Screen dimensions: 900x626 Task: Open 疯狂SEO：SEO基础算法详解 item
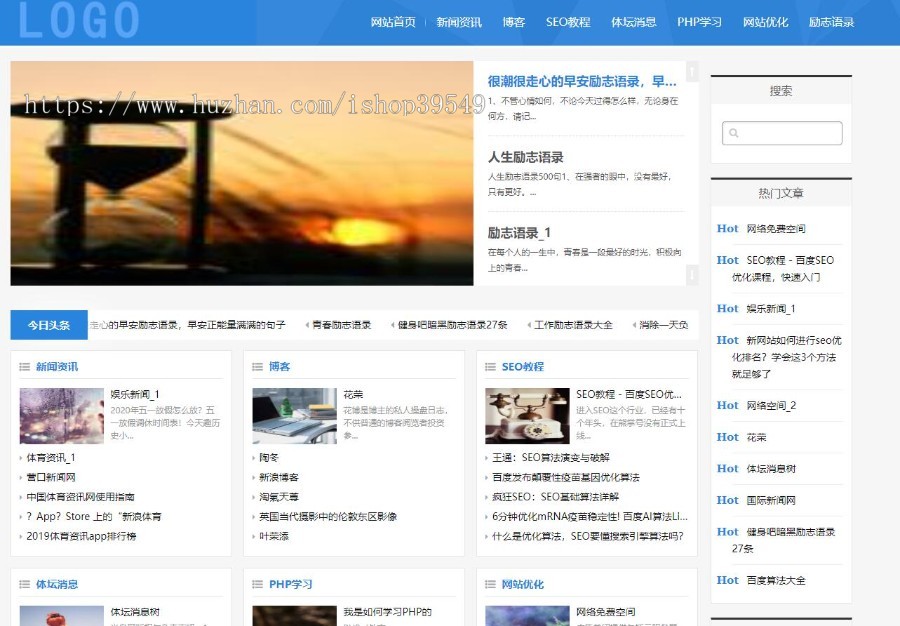pyautogui.click(x=555, y=497)
